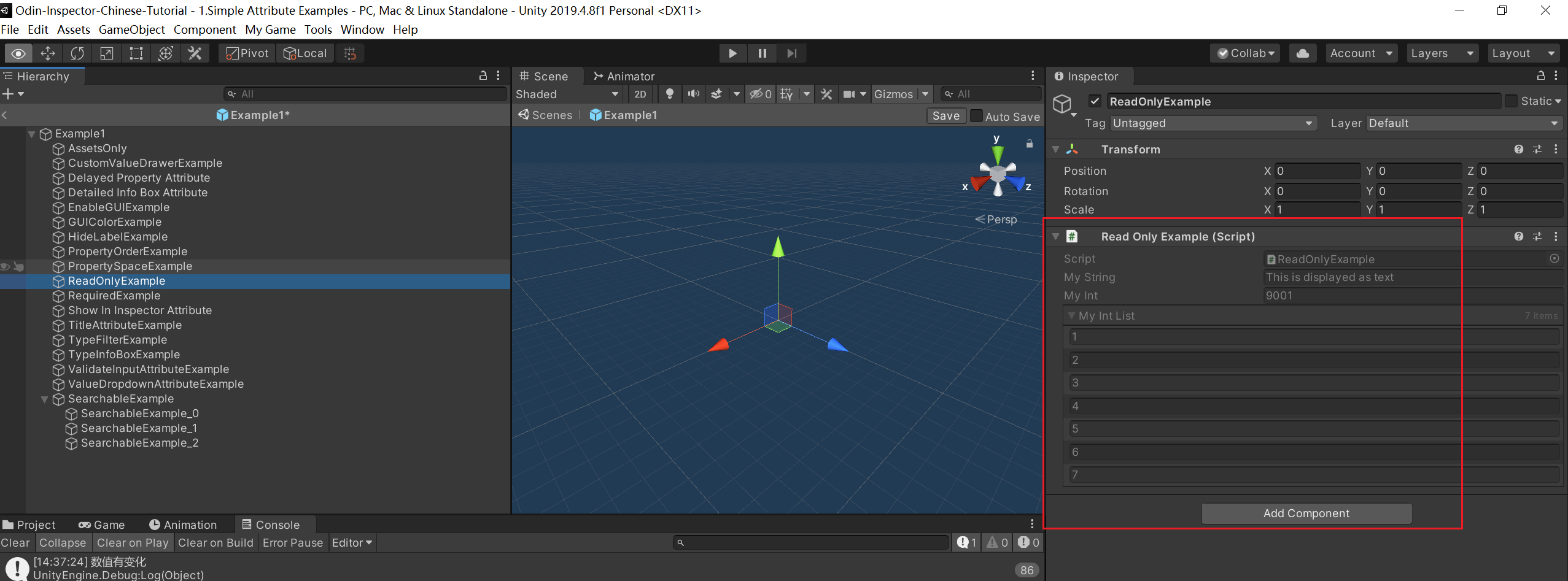
Task: Clear the console log
Action: pos(15,543)
